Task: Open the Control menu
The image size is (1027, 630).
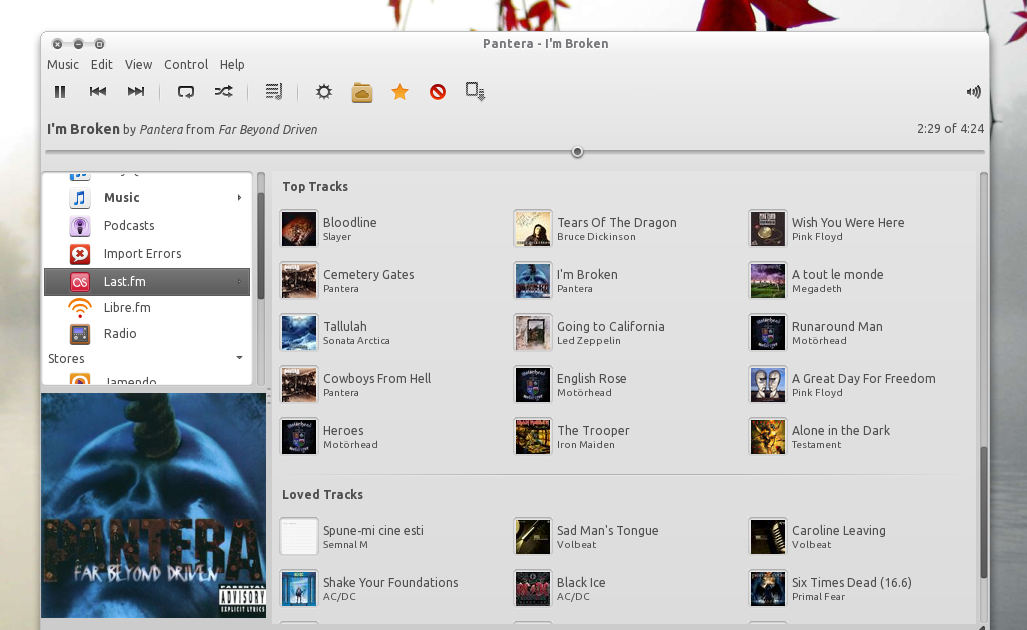Action: click(185, 64)
